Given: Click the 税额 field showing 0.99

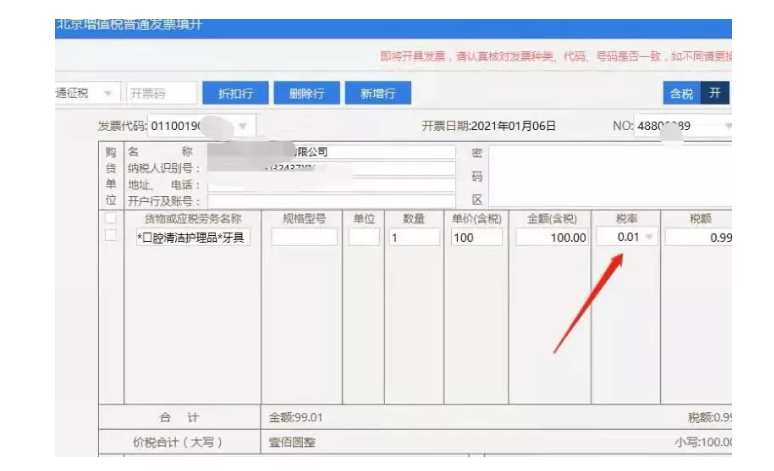Looking at the screenshot, I should 698,237.
